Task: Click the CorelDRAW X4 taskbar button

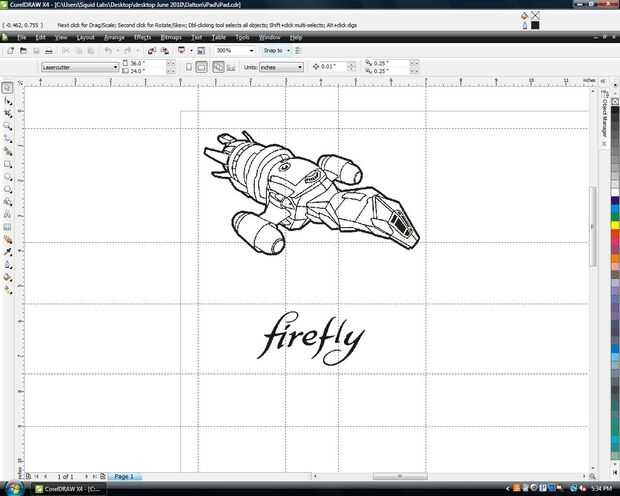Action: (x=68, y=489)
